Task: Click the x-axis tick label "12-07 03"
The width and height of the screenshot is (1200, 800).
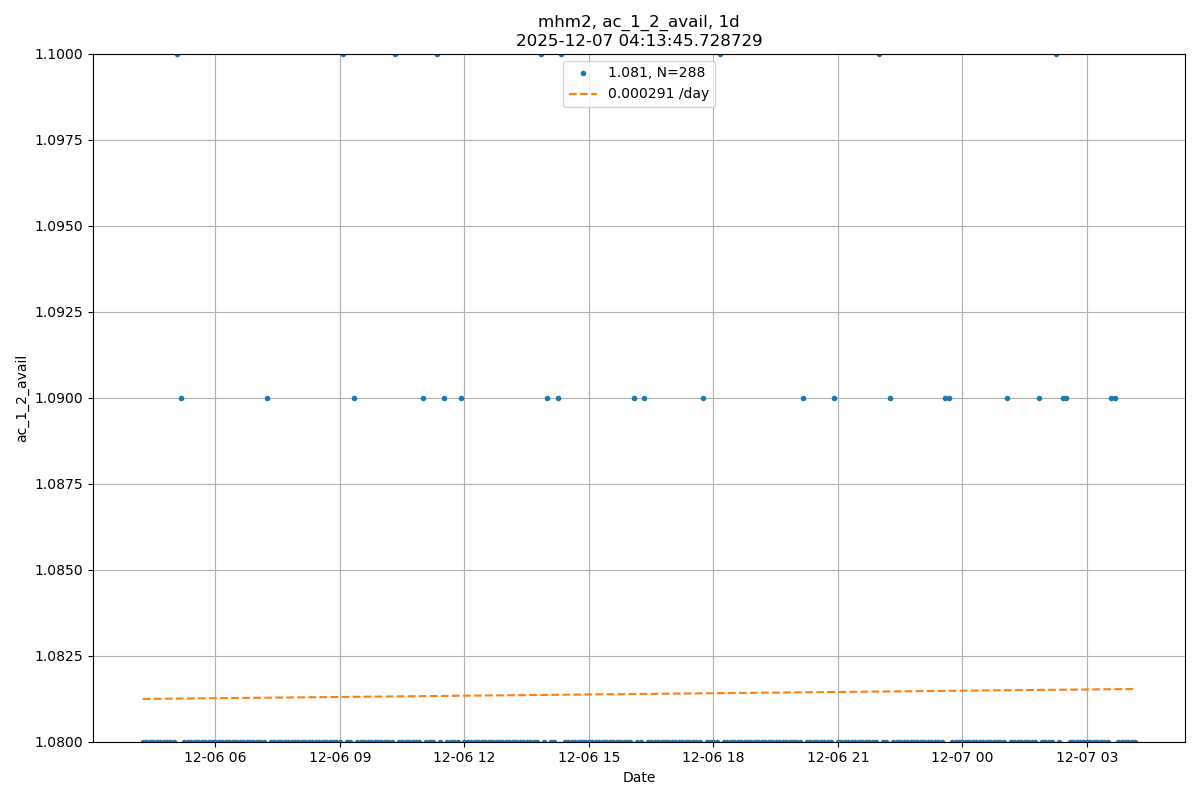Action: tap(1087, 758)
